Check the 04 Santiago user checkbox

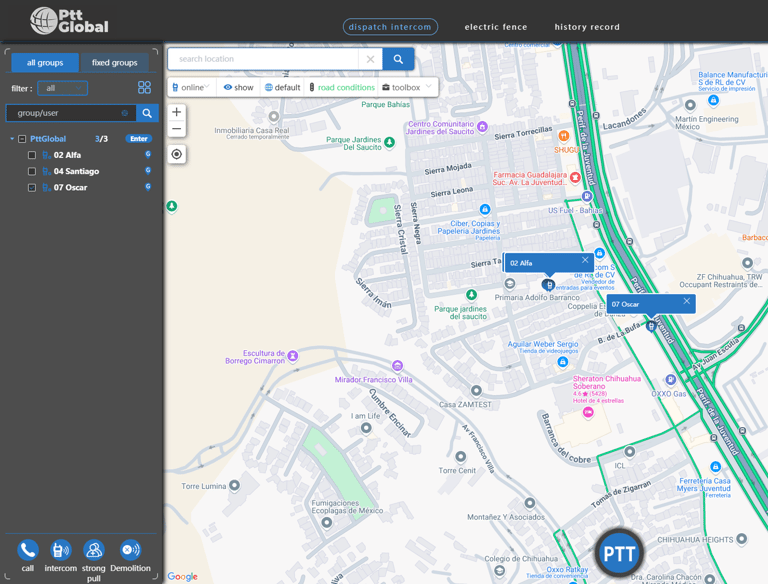(32, 171)
